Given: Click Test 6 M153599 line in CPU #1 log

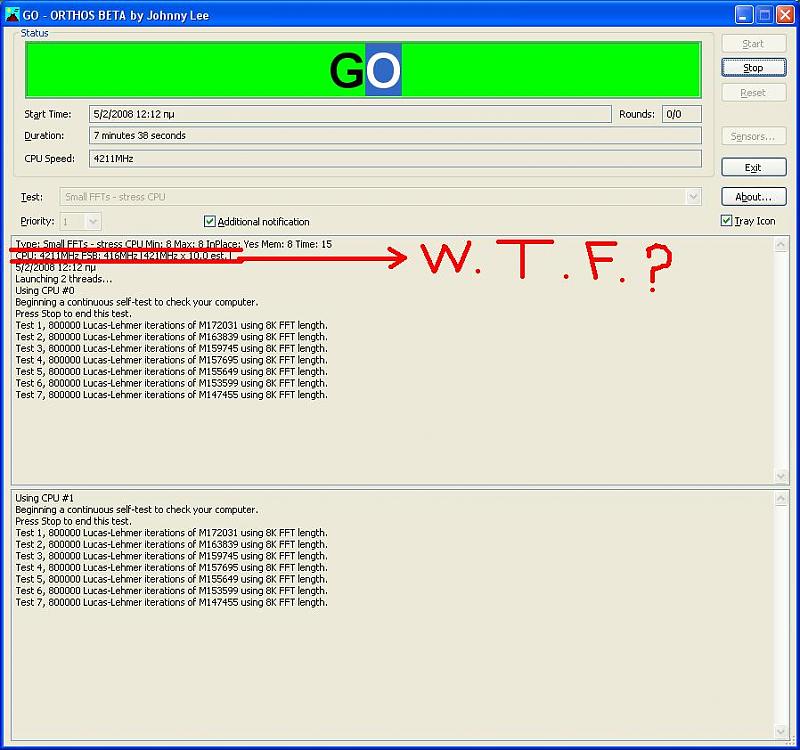Looking at the screenshot, I should tap(171, 591).
